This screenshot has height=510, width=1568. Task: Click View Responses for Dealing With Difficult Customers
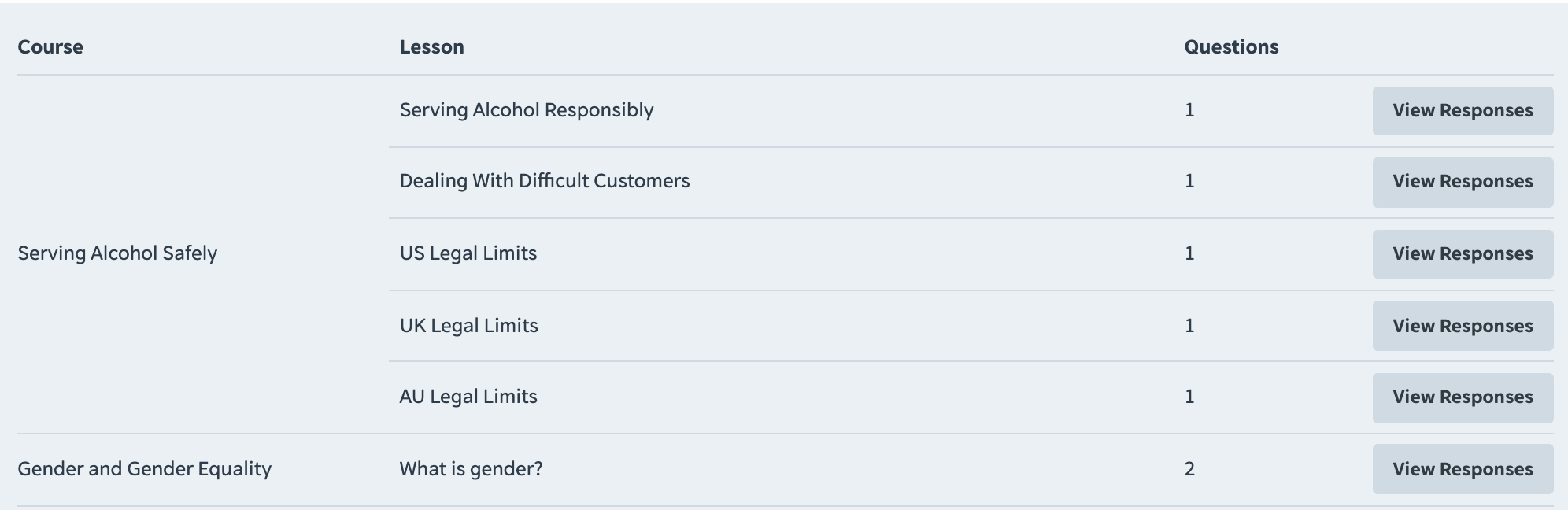click(1462, 182)
